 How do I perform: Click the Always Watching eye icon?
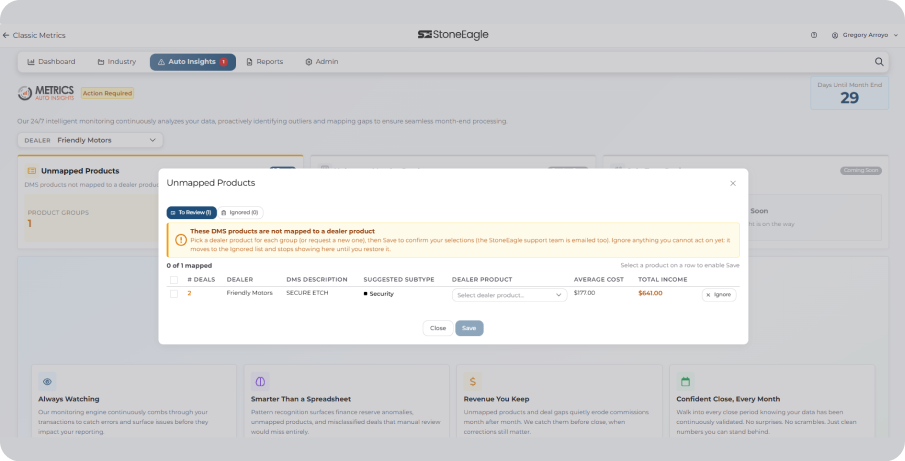(47, 381)
